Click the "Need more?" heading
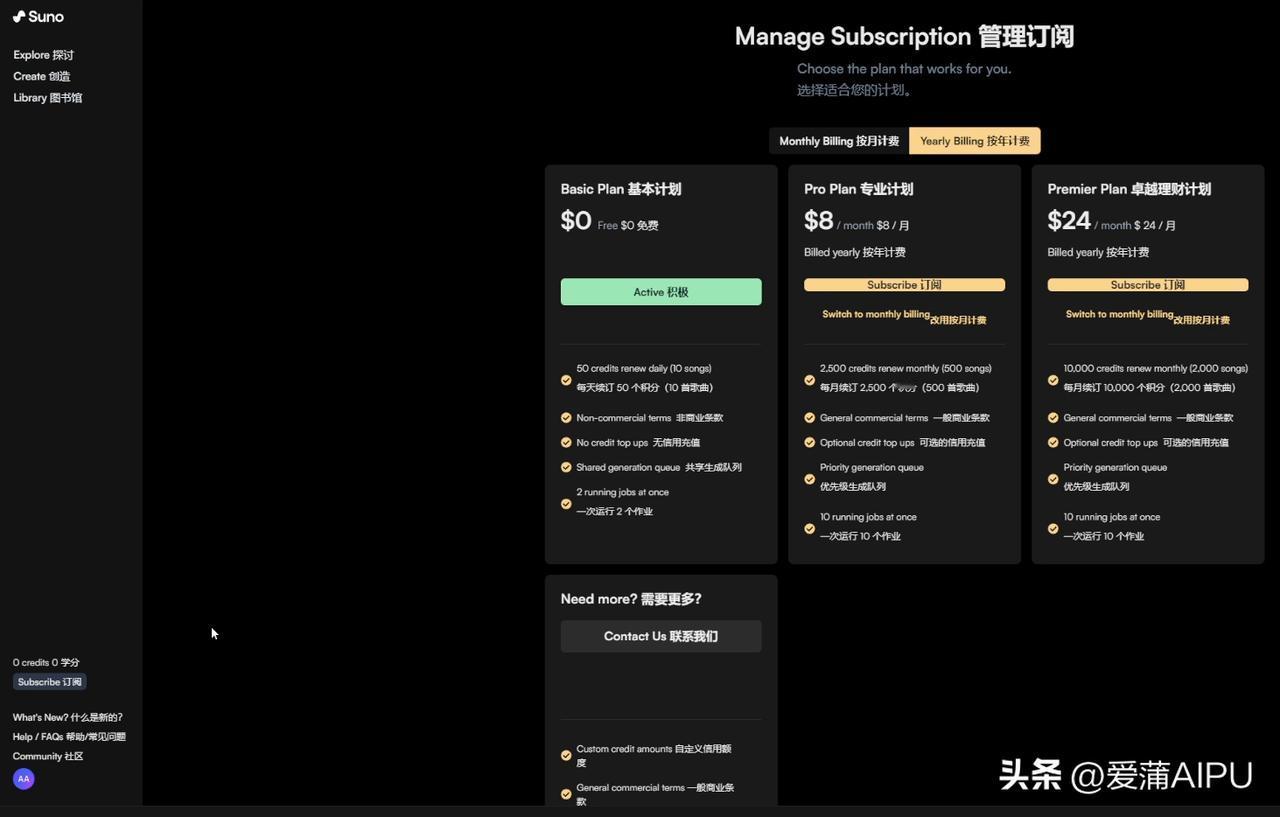Screen dimensions: 1280x817 (631, 599)
